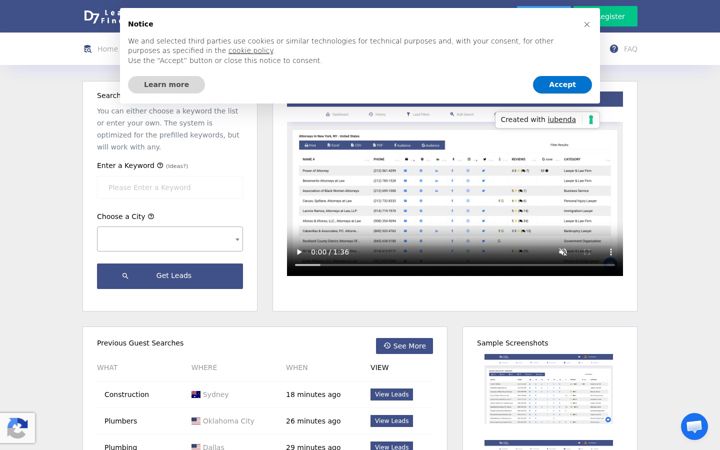Viewport: 720px width, 450px height.
Task: Focus the Please Enter a Keyword field
Action: (x=170, y=187)
